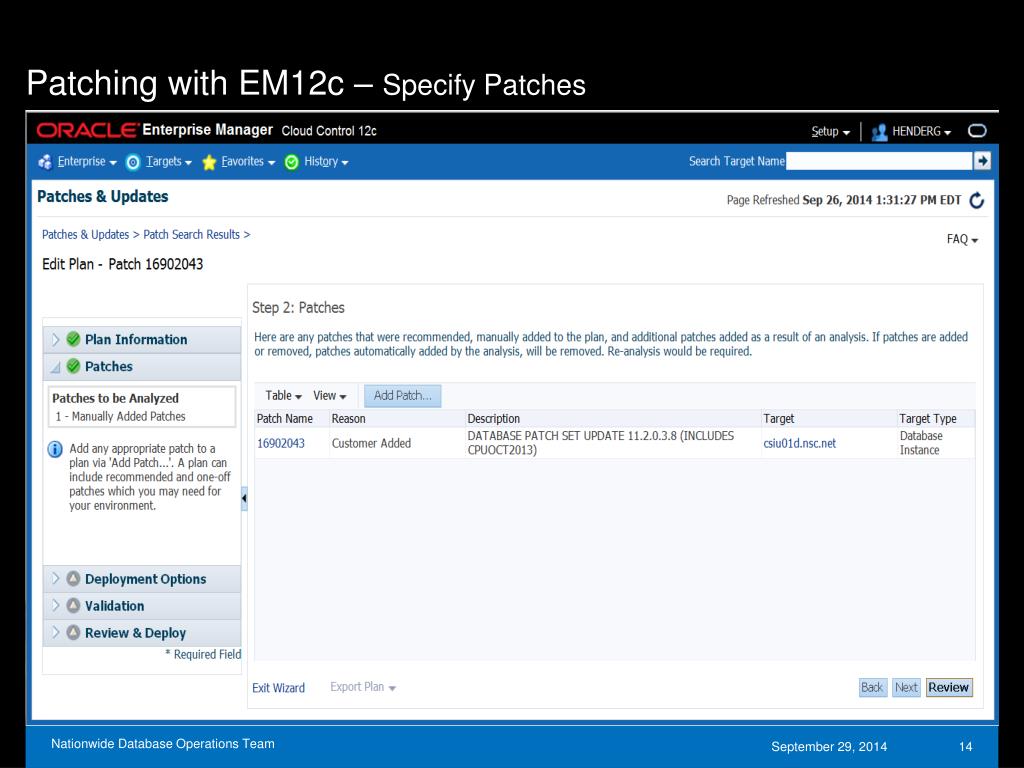Click the Target Type column header
The width and height of the screenshot is (1024, 768).
(x=927, y=419)
